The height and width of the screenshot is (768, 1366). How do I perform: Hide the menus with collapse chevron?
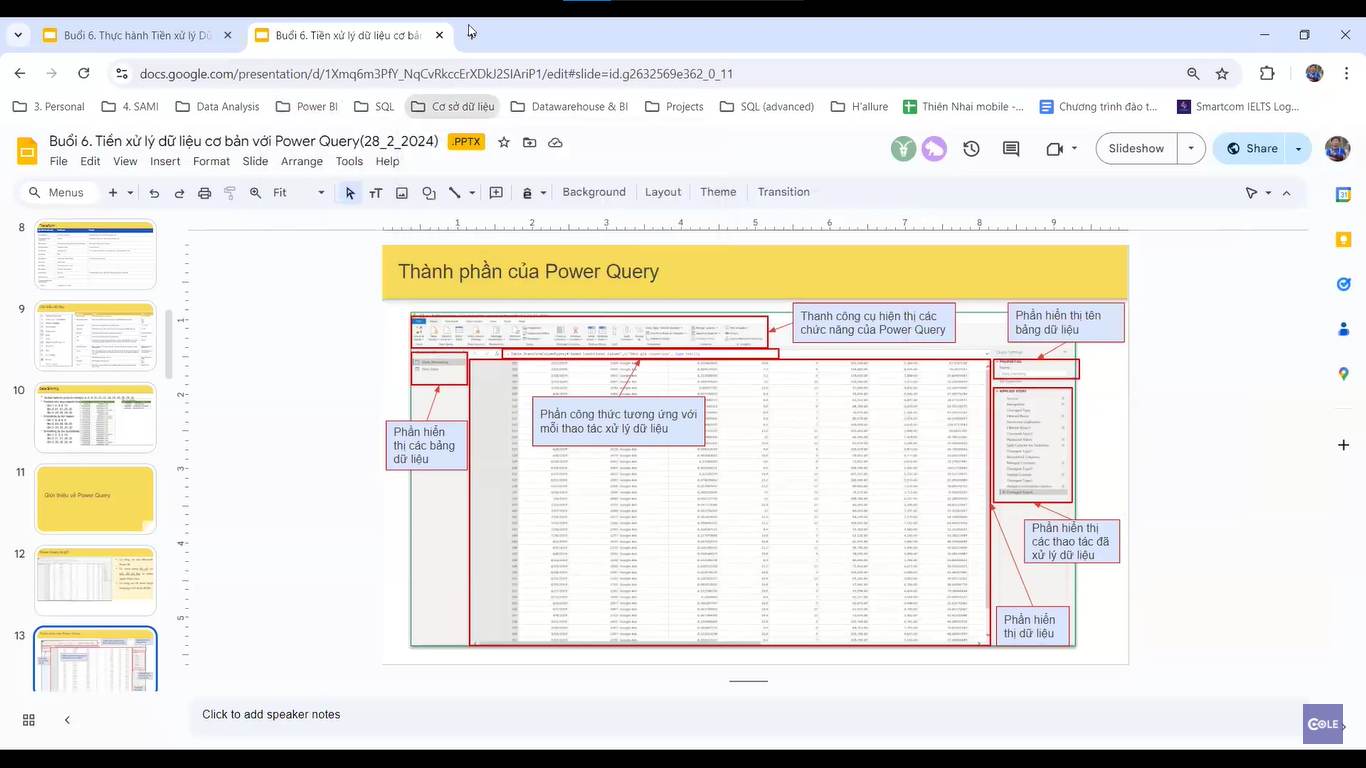[x=1286, y=193]
